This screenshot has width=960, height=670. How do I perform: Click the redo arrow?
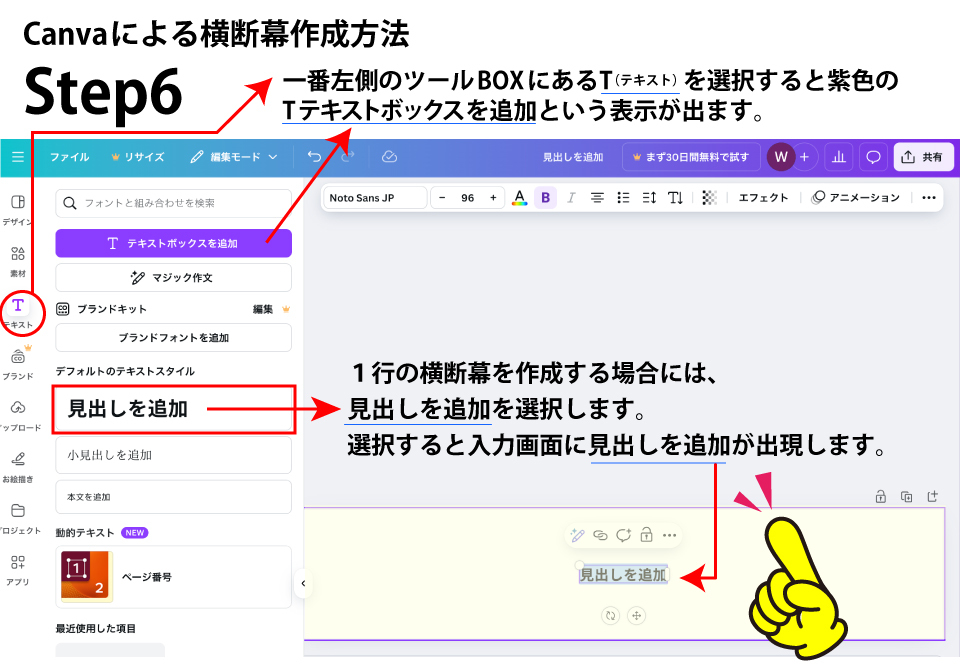pyautogui.click(x=347, y=157)
